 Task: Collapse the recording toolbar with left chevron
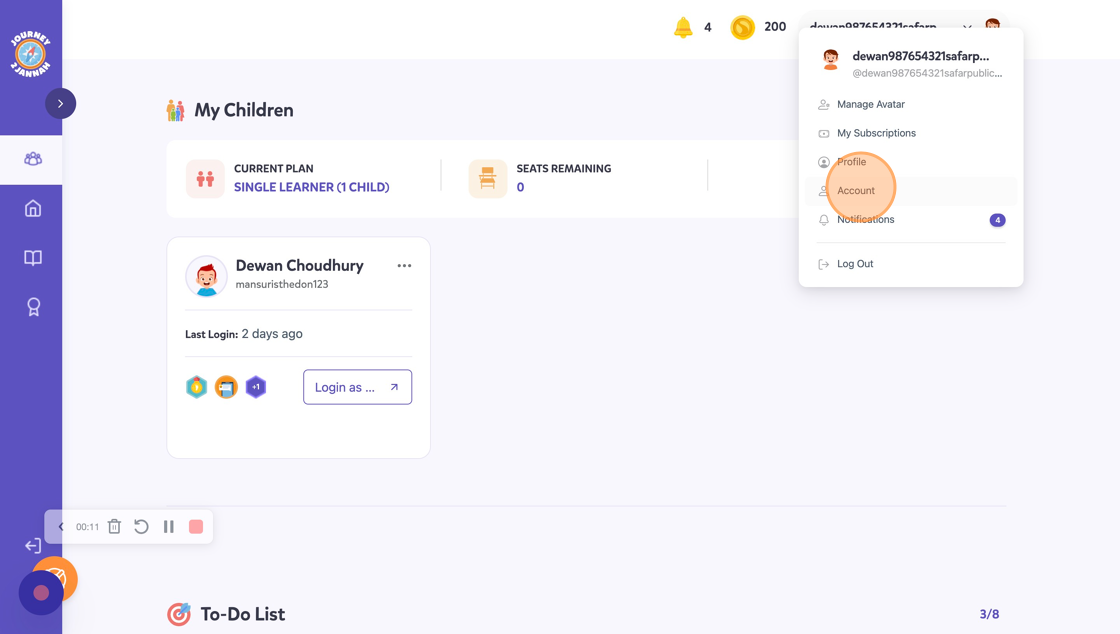61,527
